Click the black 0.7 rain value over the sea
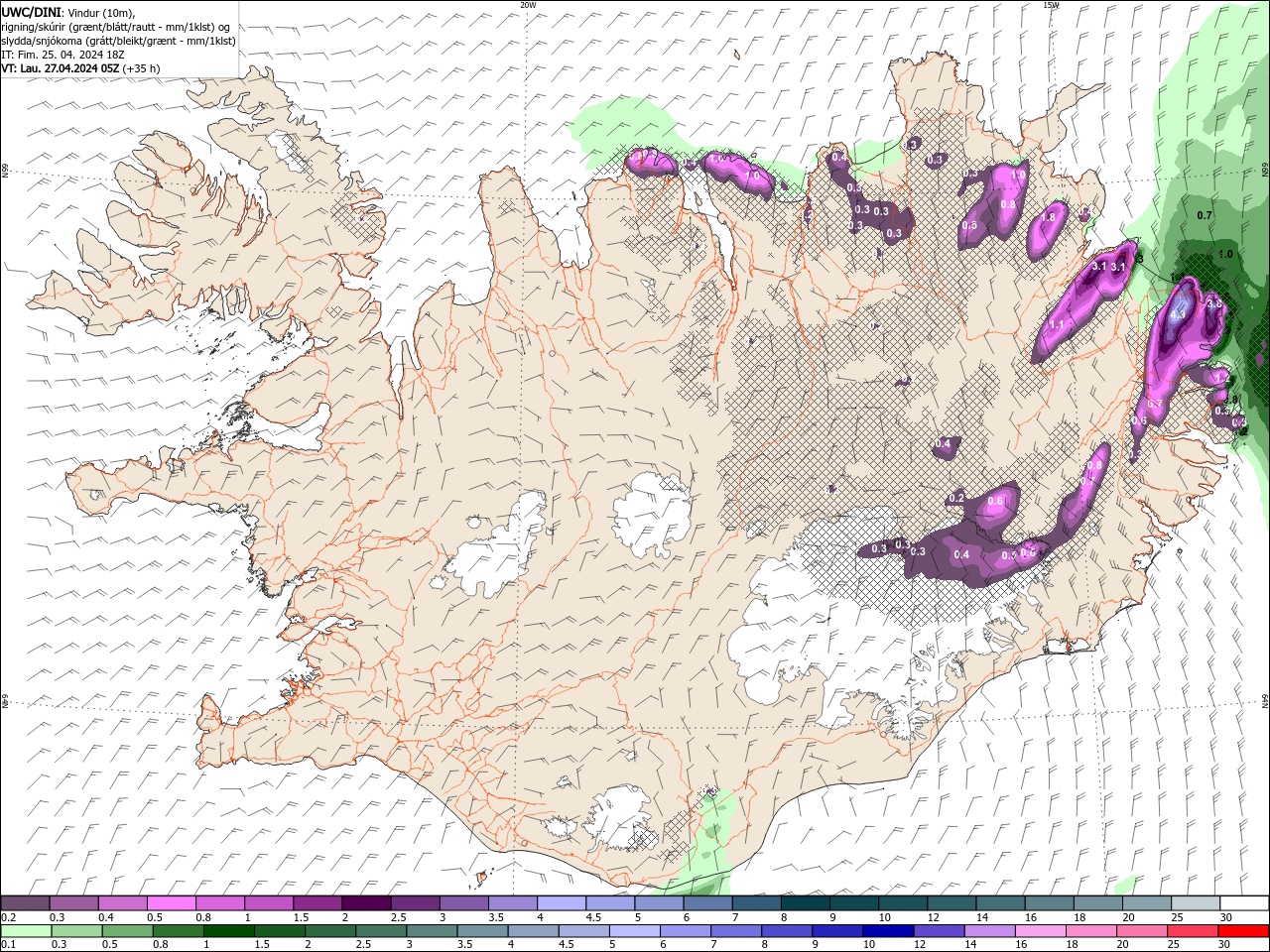Viewport: 1270px width, 952px height. point(1205,215)
